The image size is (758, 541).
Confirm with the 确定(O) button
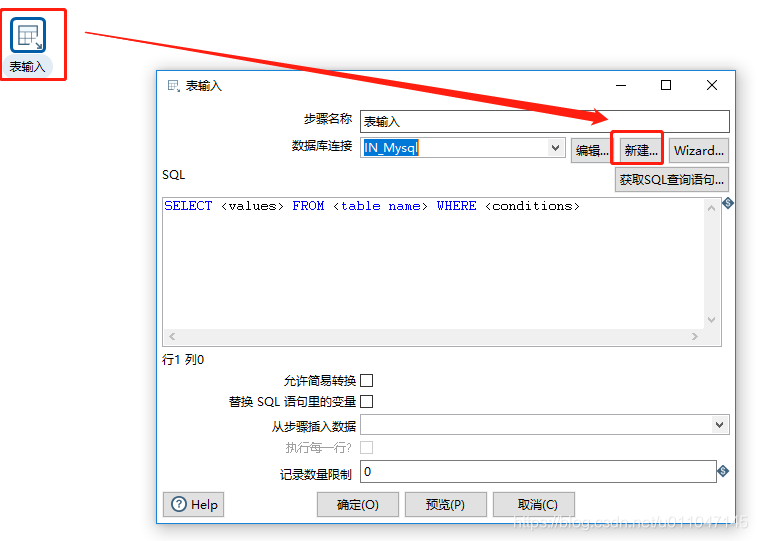(x=358, y=505)
